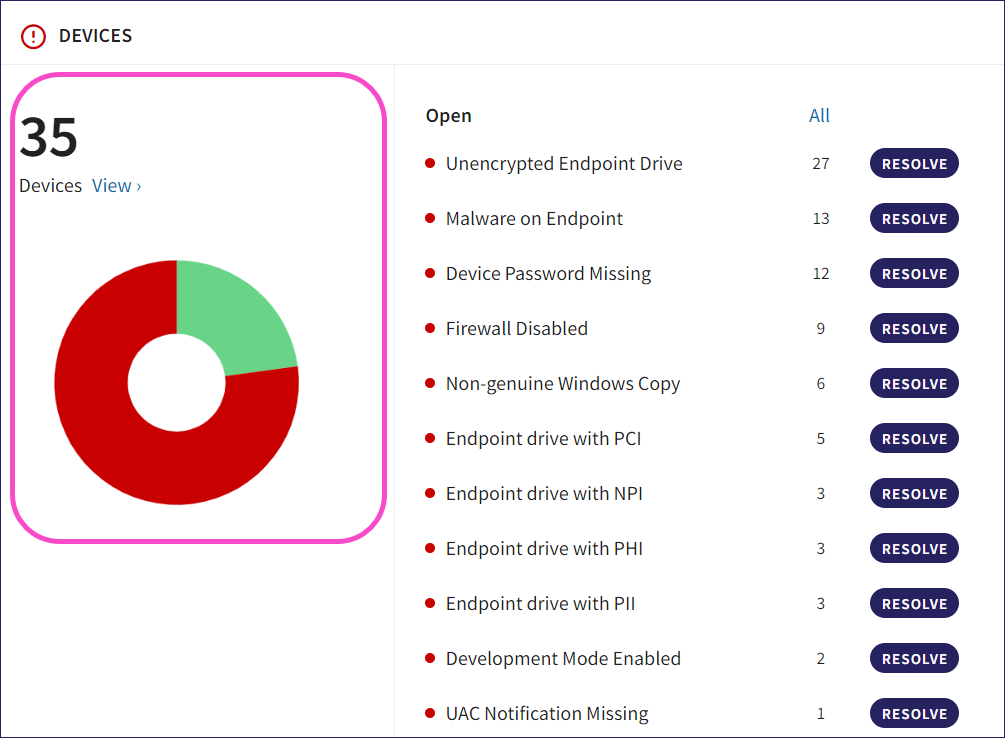The height and width of the screenshot is (738, 1005).
Task: Resolve Unencrypted Endpoint Drive issue
Action: (x=914, y=164)
